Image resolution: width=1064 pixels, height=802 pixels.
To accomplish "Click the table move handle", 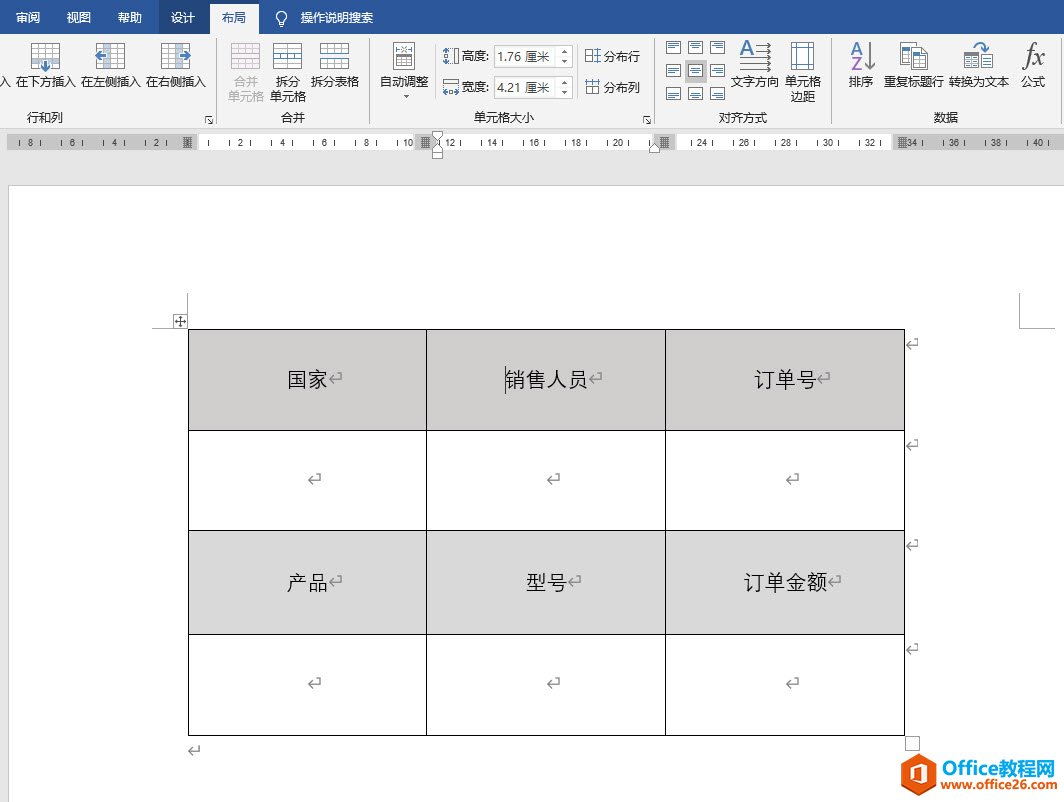I will pos(180,321).
